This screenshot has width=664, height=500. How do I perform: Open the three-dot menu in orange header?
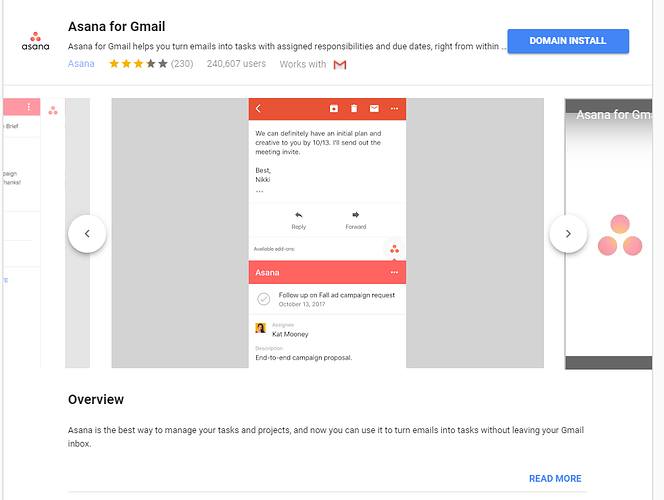tap(394, 109)
